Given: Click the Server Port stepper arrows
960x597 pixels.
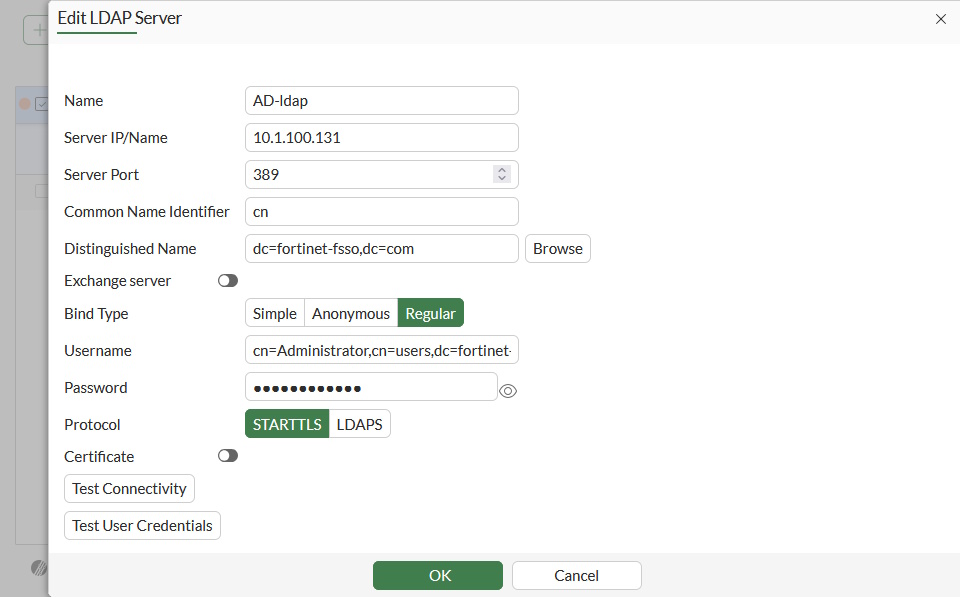Looking at the screenshot, I should (502, 174).
